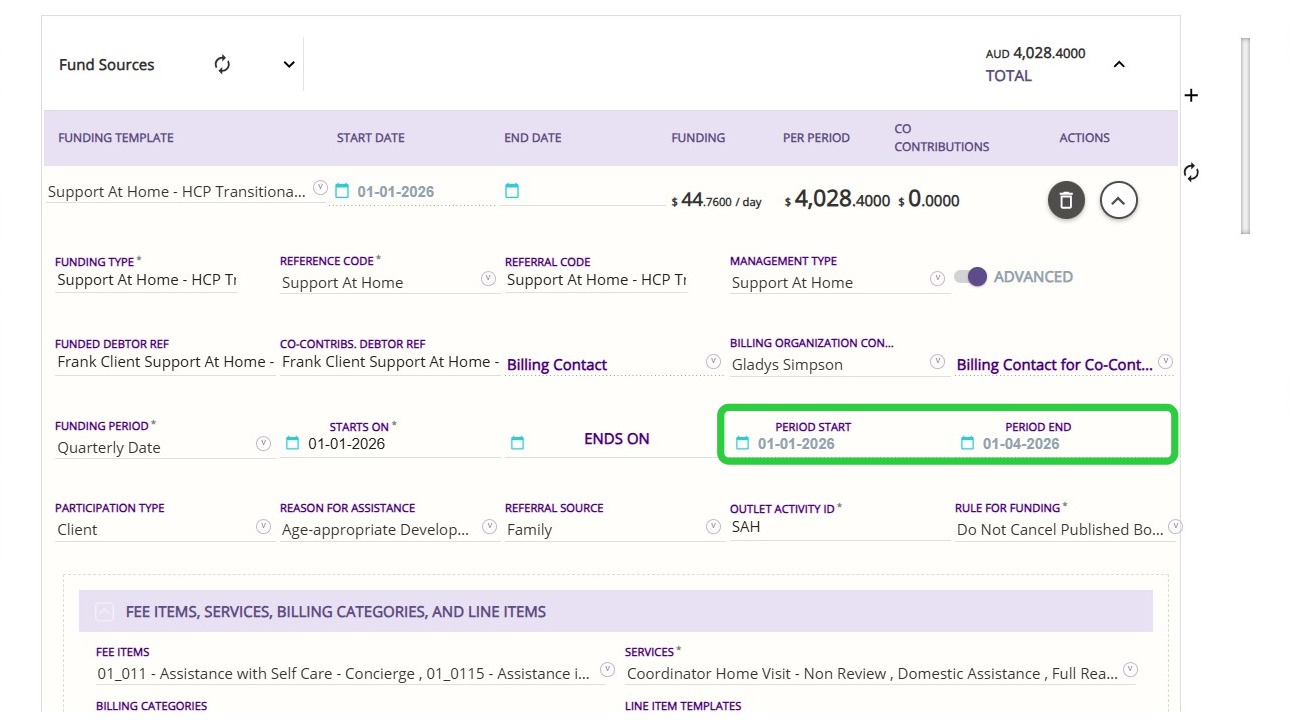Click the Outlet Activity ID field
The height and width of the screenshot is (721, 1290).
tap(838, 527)
